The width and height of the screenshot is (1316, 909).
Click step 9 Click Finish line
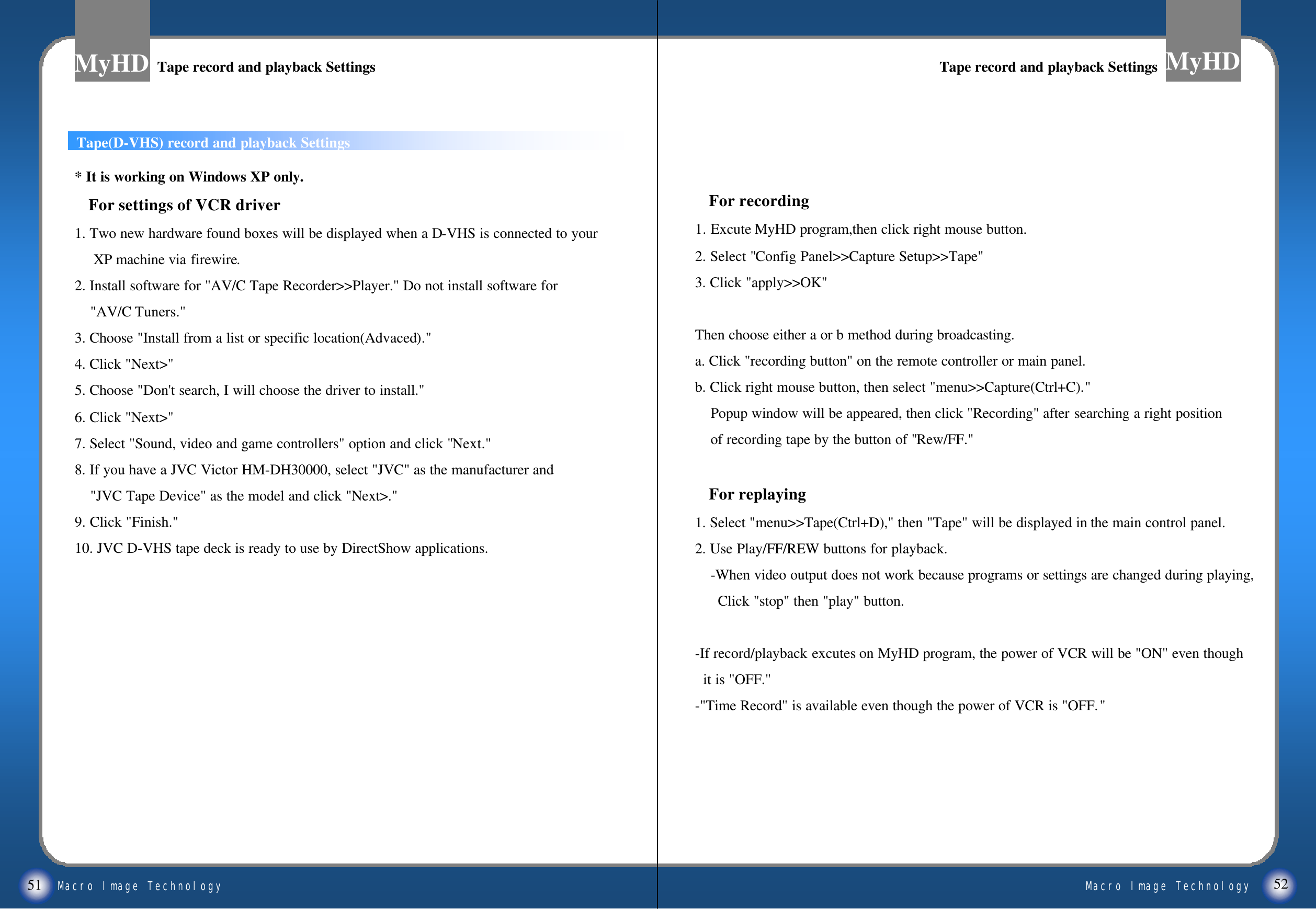pyautogui.click(x=127, y=522)
